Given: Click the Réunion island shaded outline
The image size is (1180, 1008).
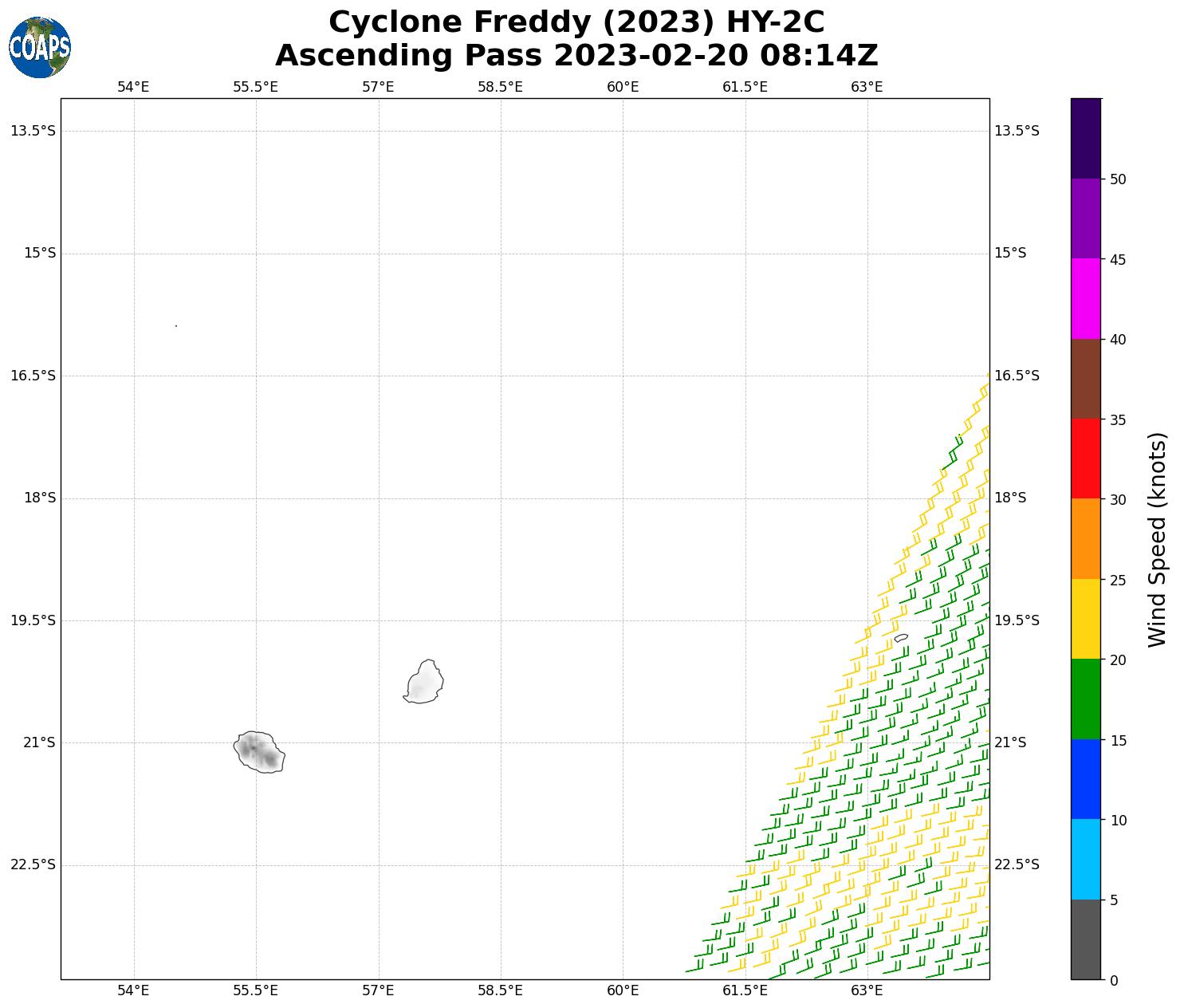Looking at the screenshot, I should [259, 752].
